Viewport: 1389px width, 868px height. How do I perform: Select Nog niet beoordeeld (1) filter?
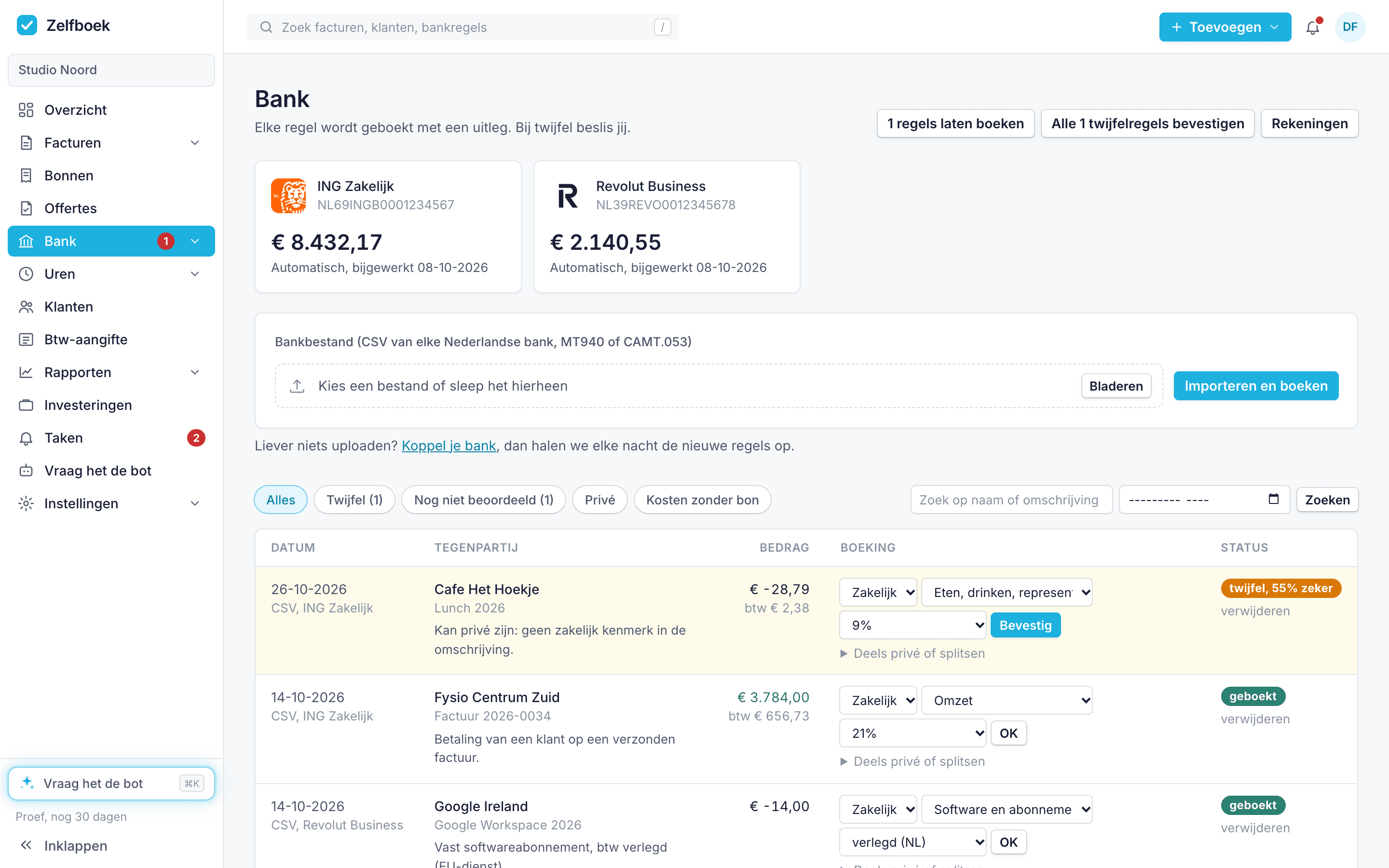pyautogui.click(x=483, y=500)
